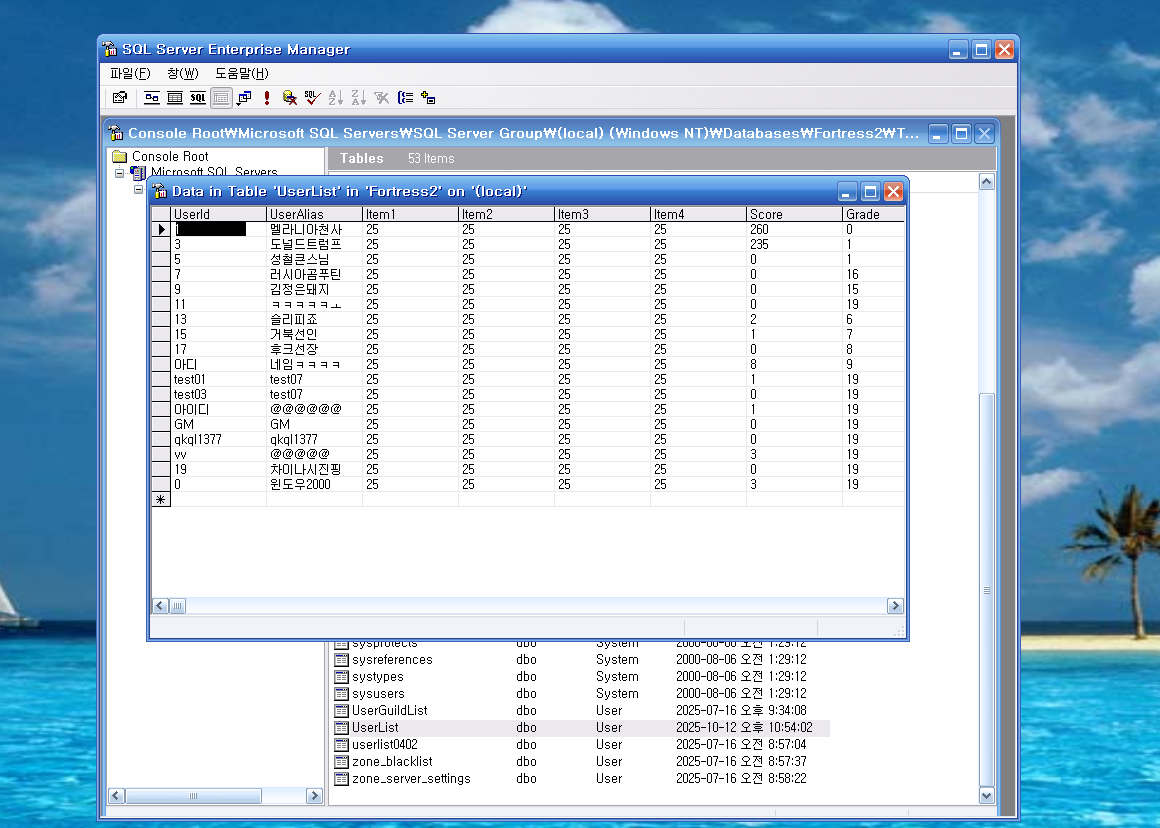Click Sort Ascending A-Z icon

(x=335, y=98)
